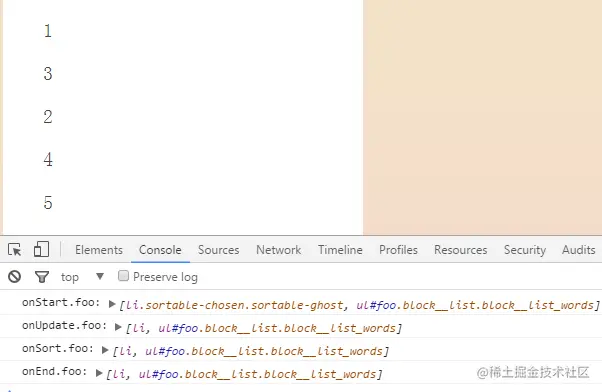This screenshot has width=602, height=392.
Task: Open the Timeline tab
Action: (x=340, y=250)
